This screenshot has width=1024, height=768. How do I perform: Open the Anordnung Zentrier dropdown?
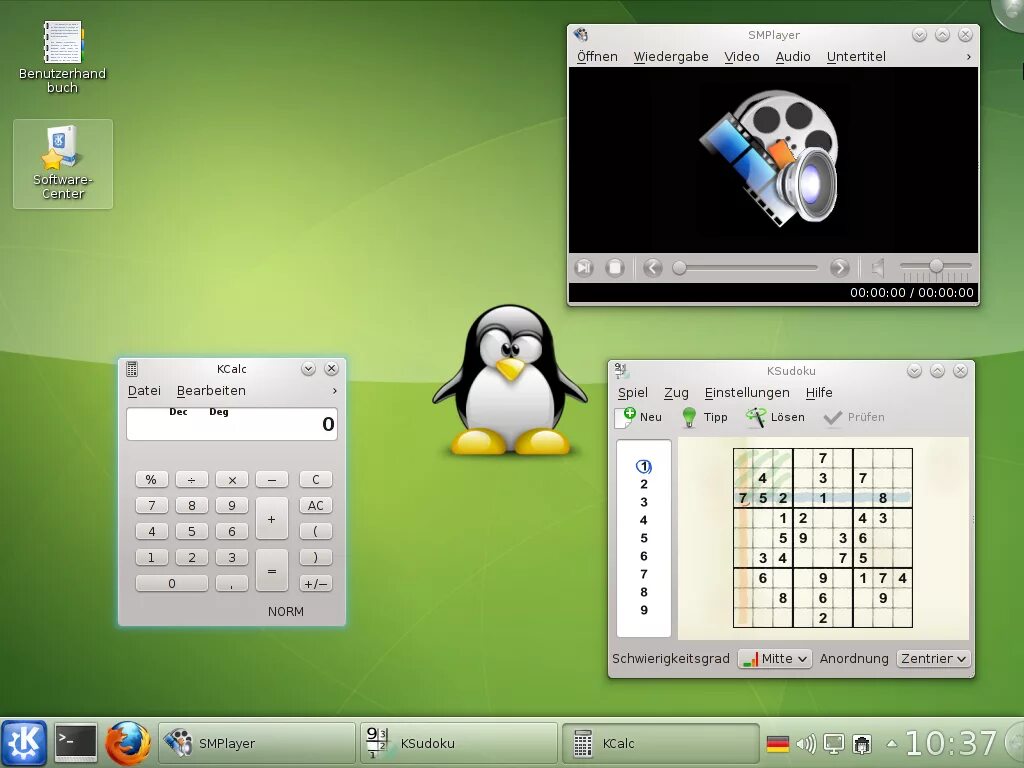(x=934, y=659)
